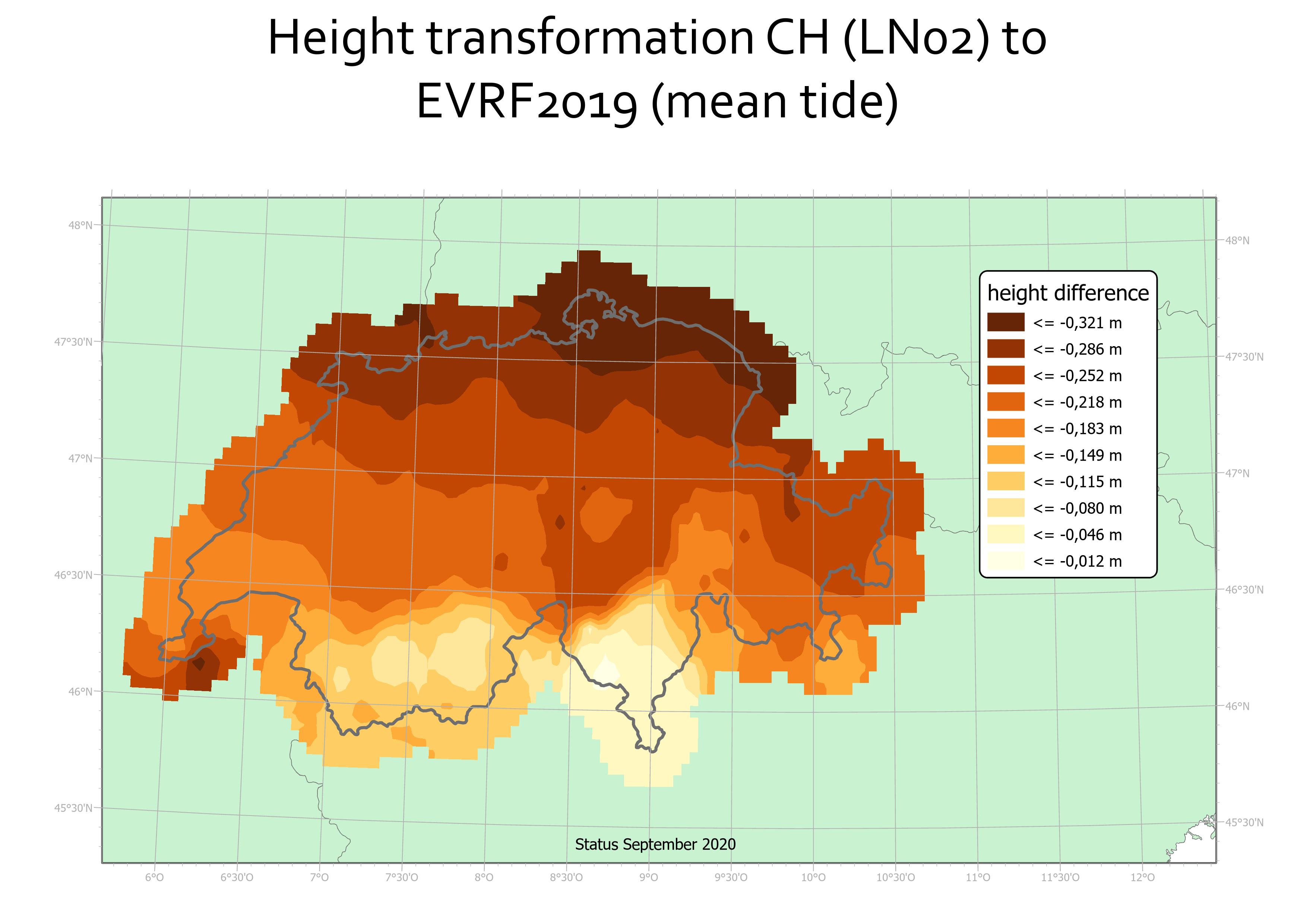Click the bottom axis label 9°O
Image resolution: width=1307 pixels, height=924 pixels.
648,877
